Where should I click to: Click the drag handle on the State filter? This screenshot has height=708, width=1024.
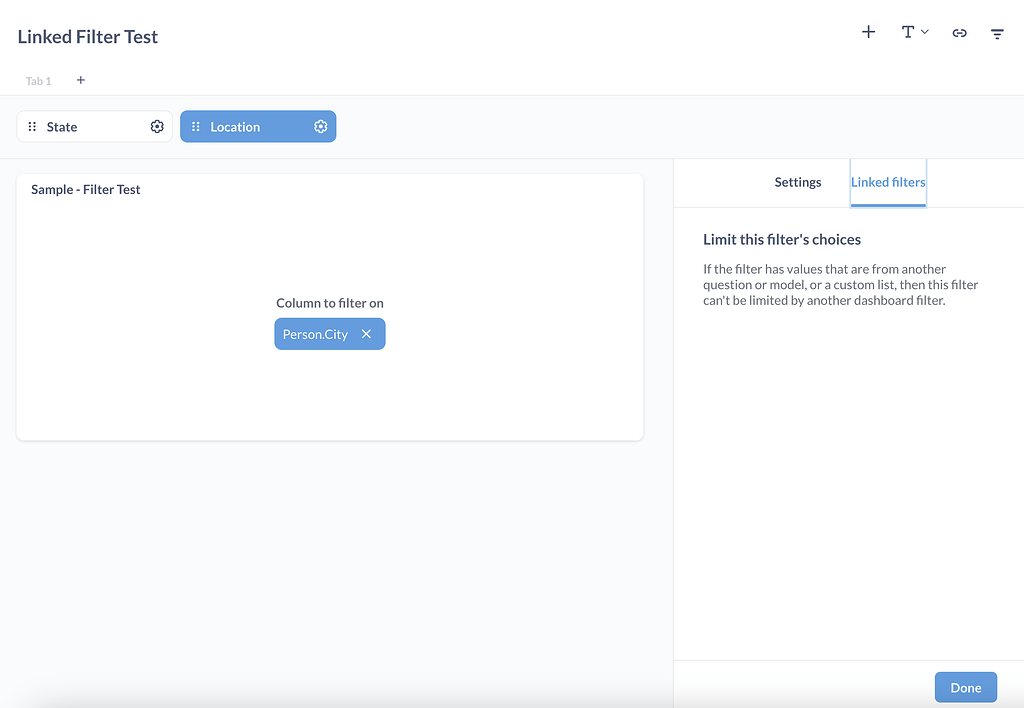point(33,126)
